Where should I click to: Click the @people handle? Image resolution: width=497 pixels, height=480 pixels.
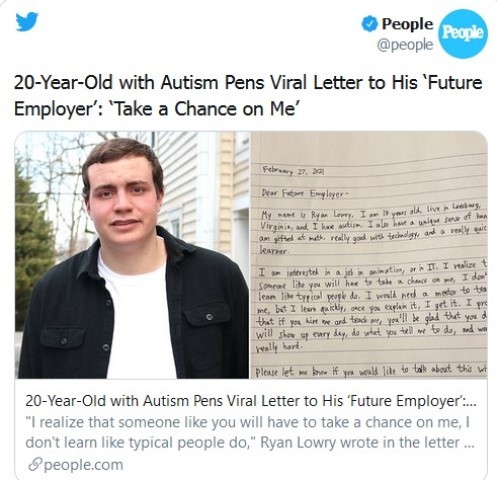point(405,45)
